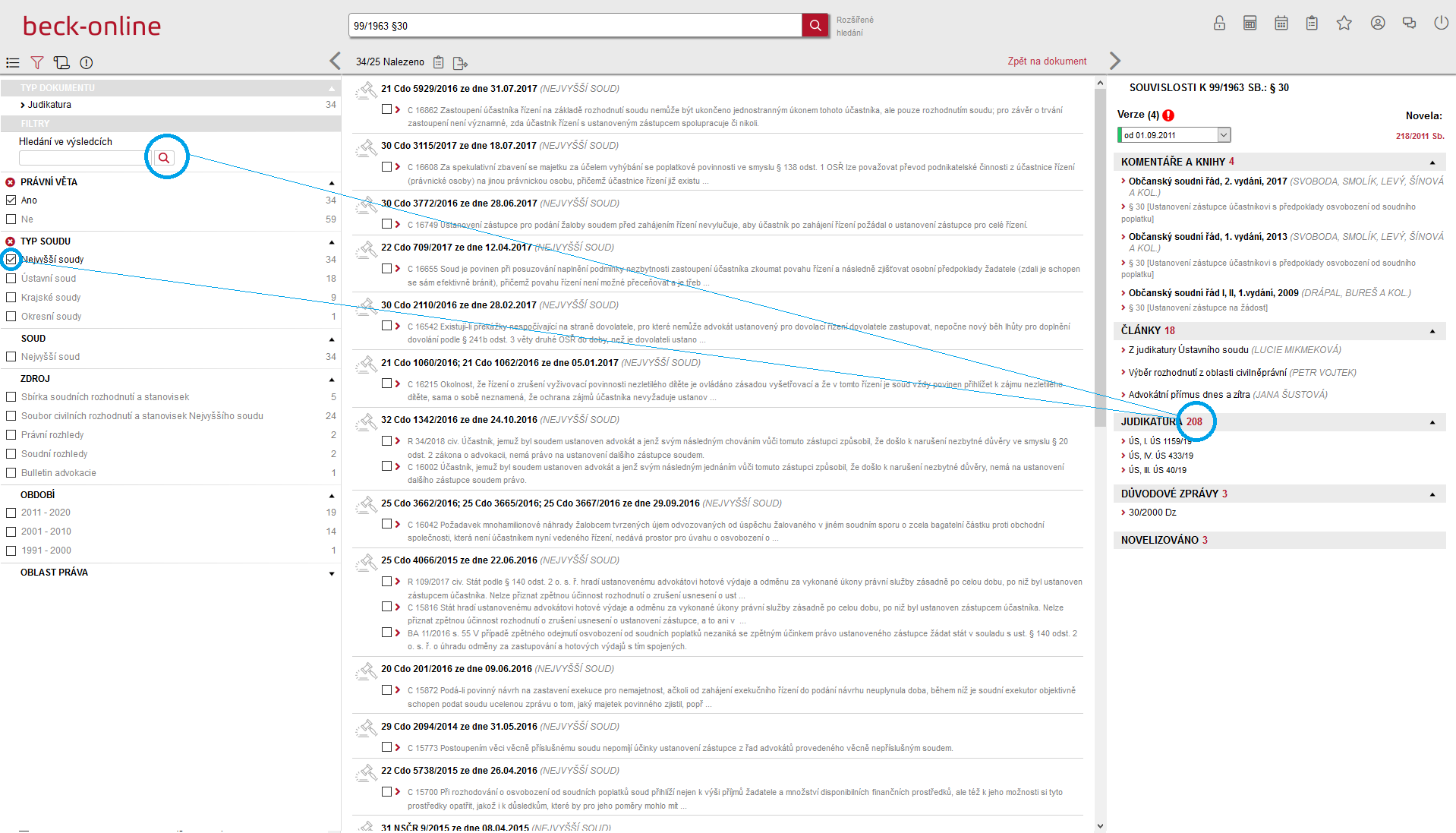Click the Hledání ve výsledcích text field
The image size is (1456, 833).
81,158
